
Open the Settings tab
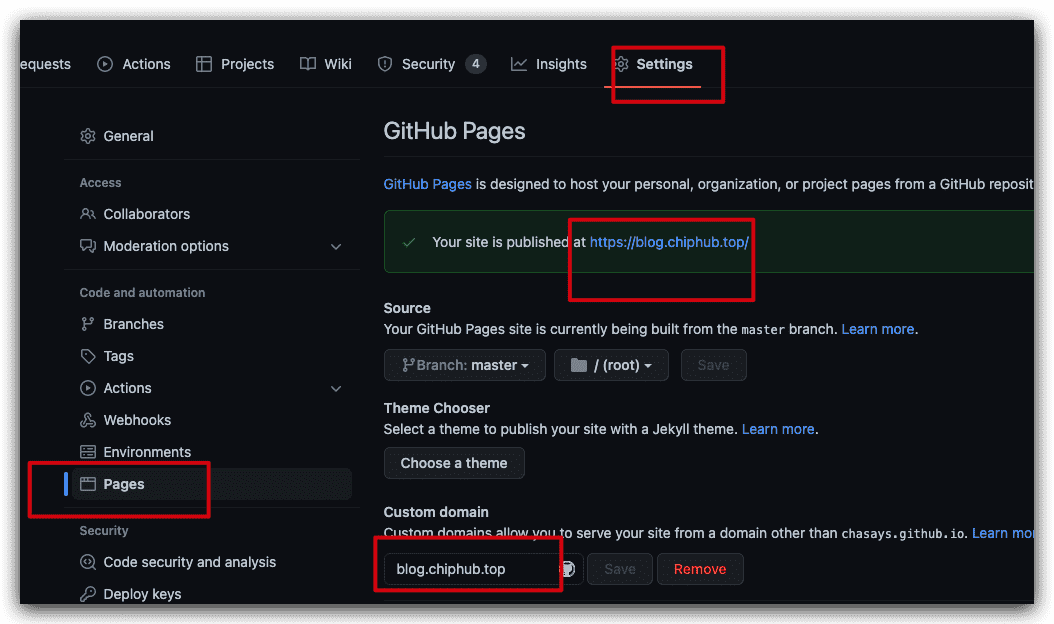653,64
